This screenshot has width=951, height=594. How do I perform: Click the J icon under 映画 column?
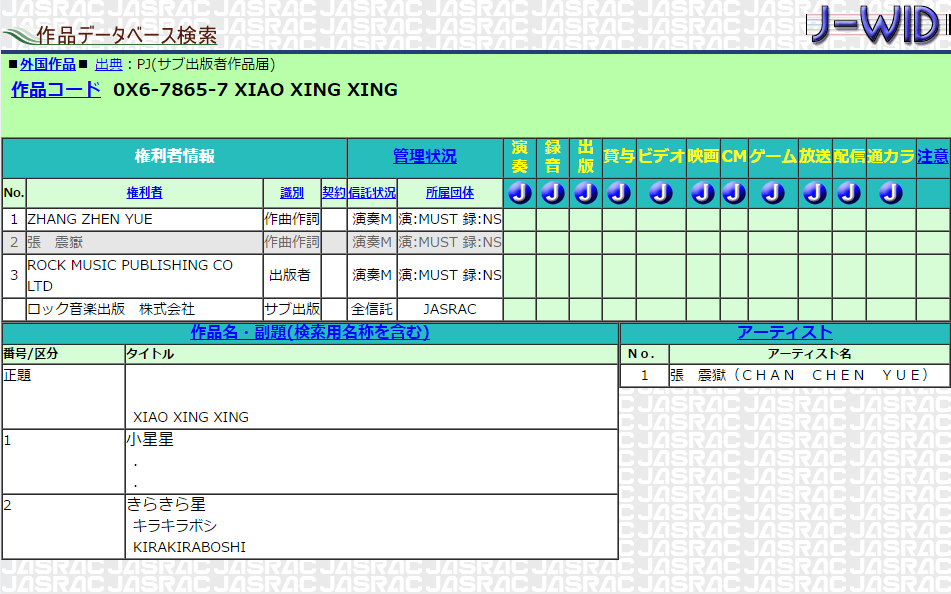point(702,194)
